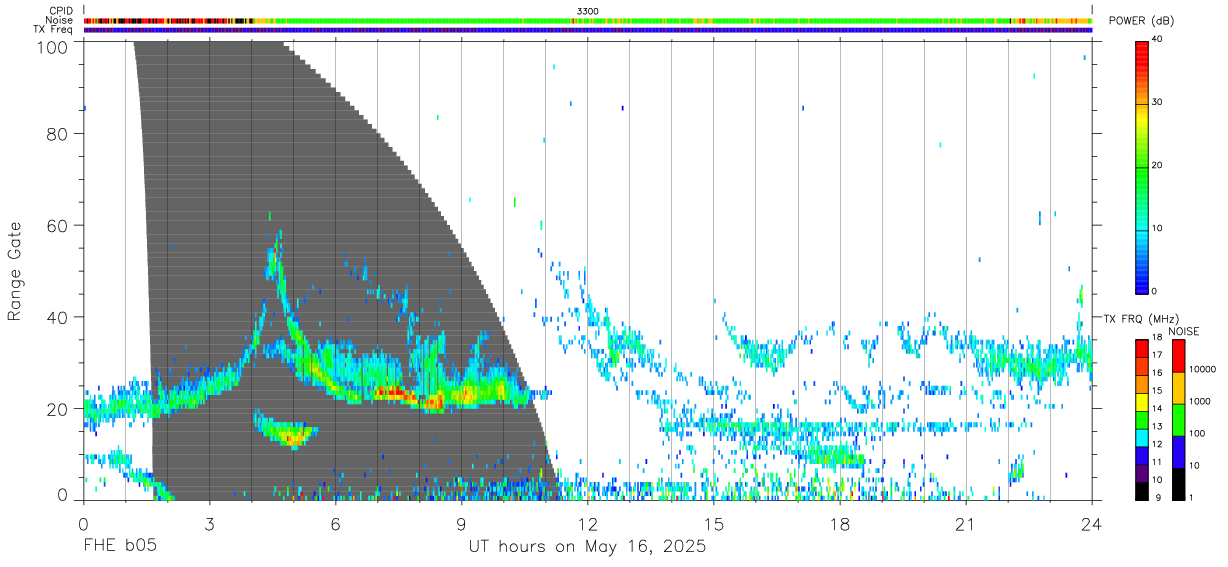
Task: Click the TX frequency legend value 18
Action: [1157, 339]
